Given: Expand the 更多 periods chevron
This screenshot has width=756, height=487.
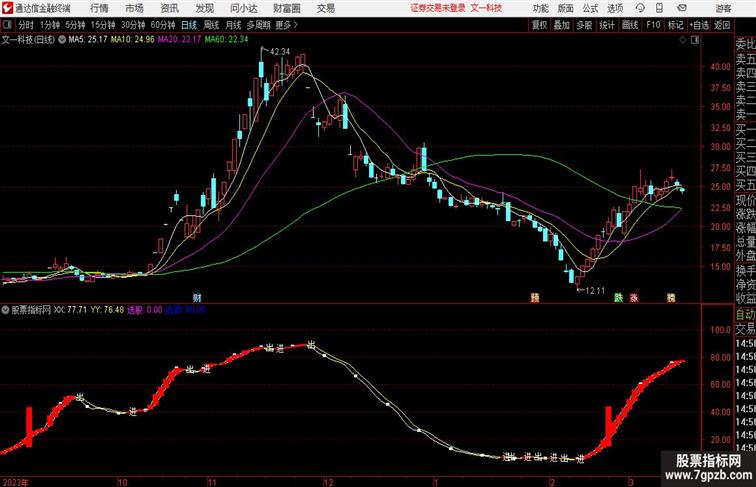Looking at the screenshot, I should pos(286,25).
